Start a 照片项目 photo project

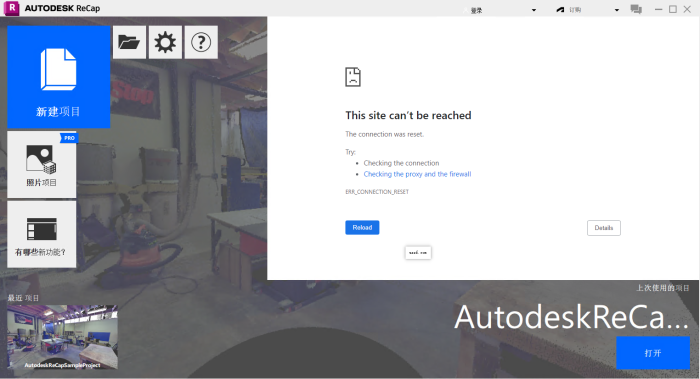(x=42, y=165)
